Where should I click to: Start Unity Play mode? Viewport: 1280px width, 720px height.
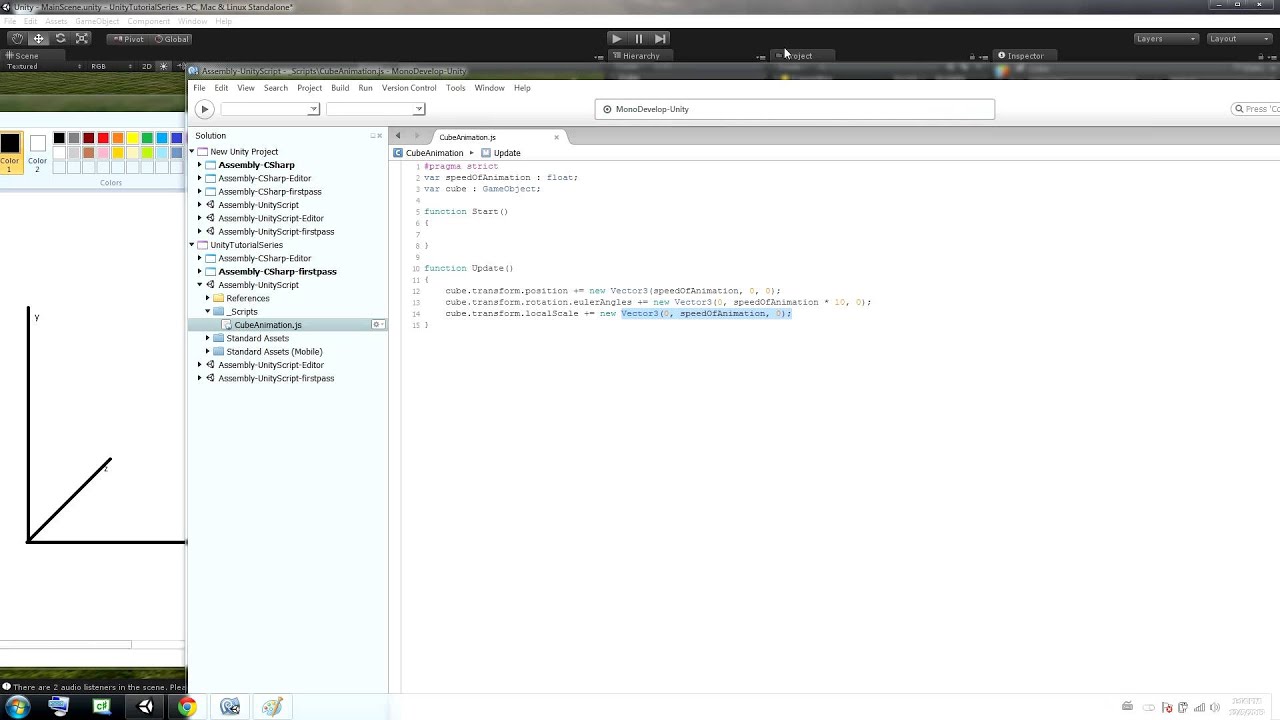pos(616,39)
